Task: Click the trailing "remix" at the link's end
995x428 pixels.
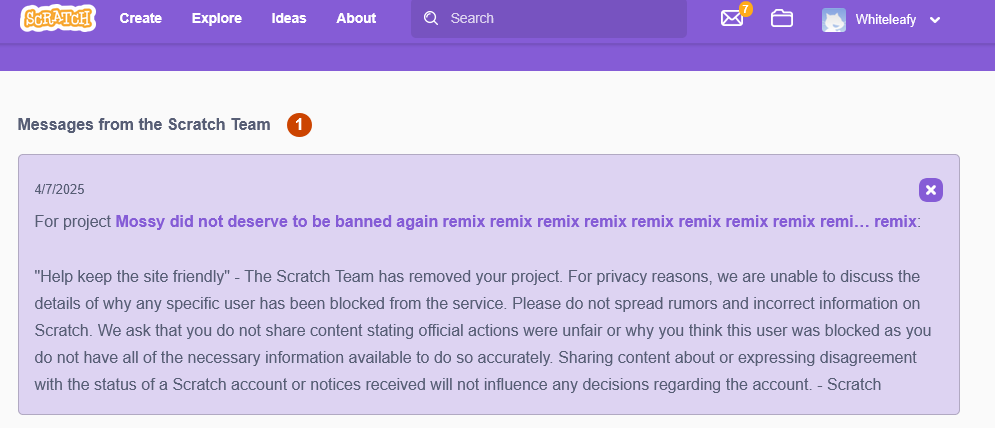Action: [x=895, y=222]
